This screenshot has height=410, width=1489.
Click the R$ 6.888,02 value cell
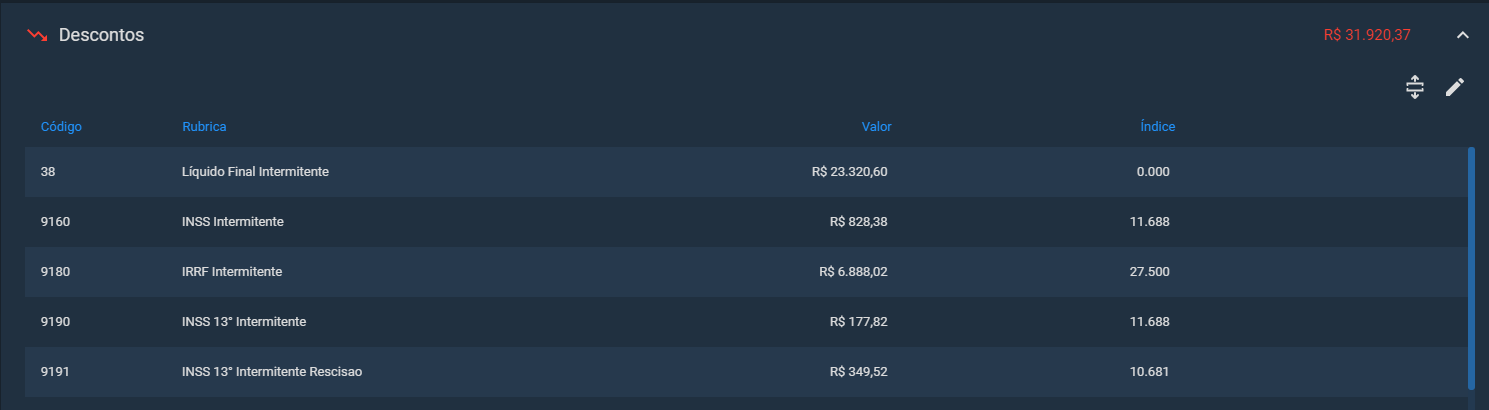click(853, 272)
